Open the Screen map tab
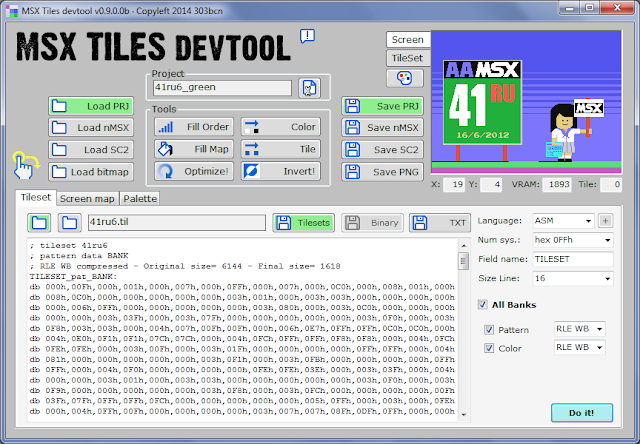Screen dimensions: 640x444 point(87,199)
